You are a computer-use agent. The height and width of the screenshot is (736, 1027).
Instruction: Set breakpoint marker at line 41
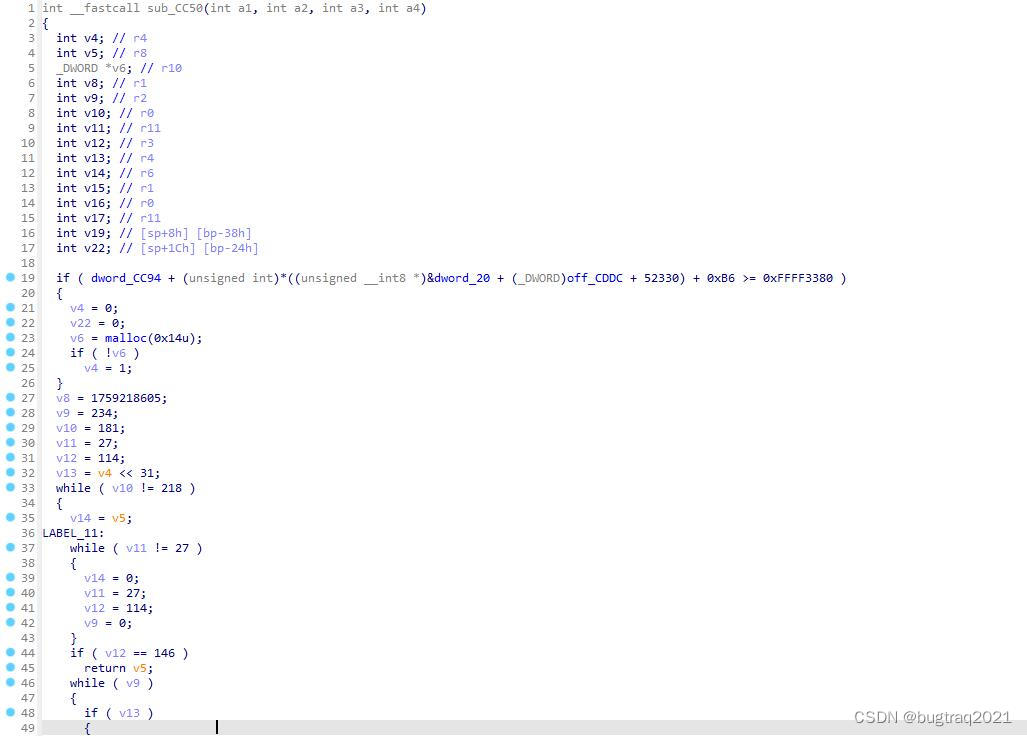coord(10,608)
